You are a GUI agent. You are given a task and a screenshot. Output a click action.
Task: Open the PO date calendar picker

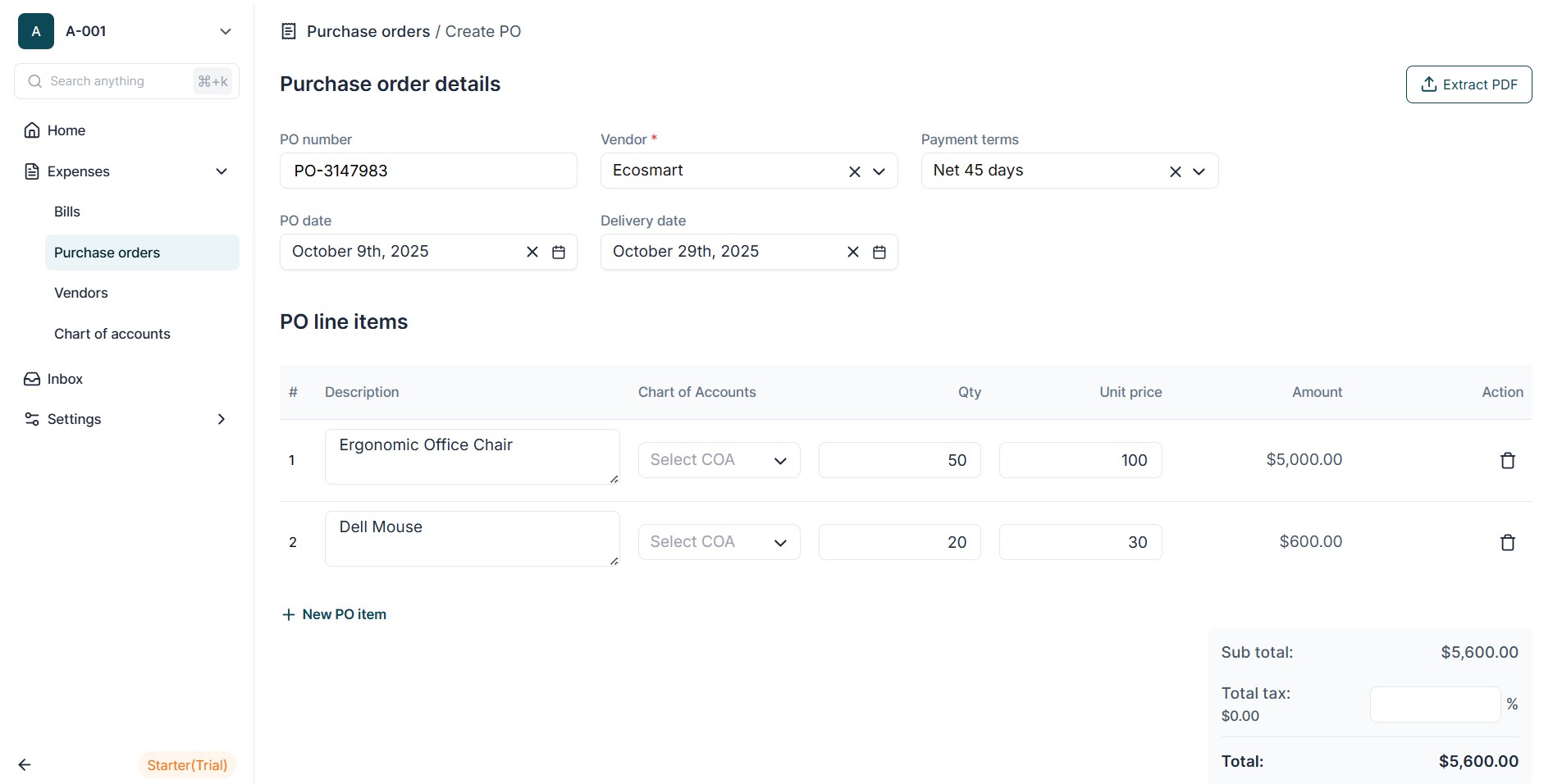click(559, 253)
